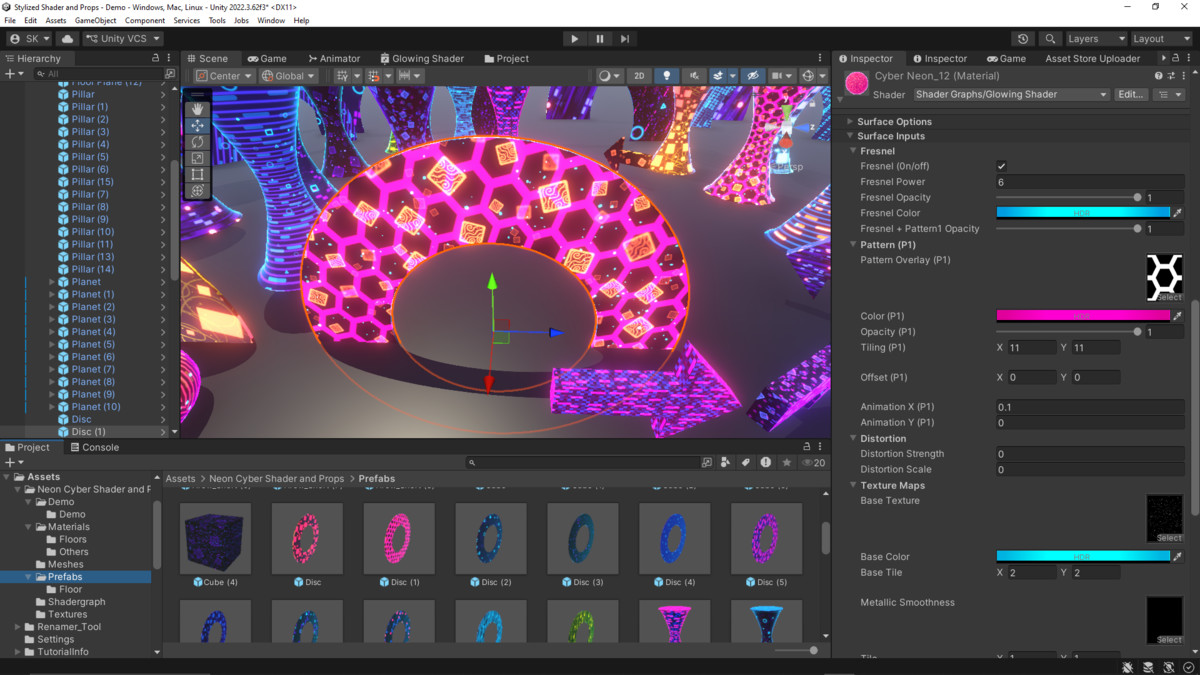Click Search by Label icon in Project
The width and height of the screenshot is (1200, 675).
click(746, 462)
